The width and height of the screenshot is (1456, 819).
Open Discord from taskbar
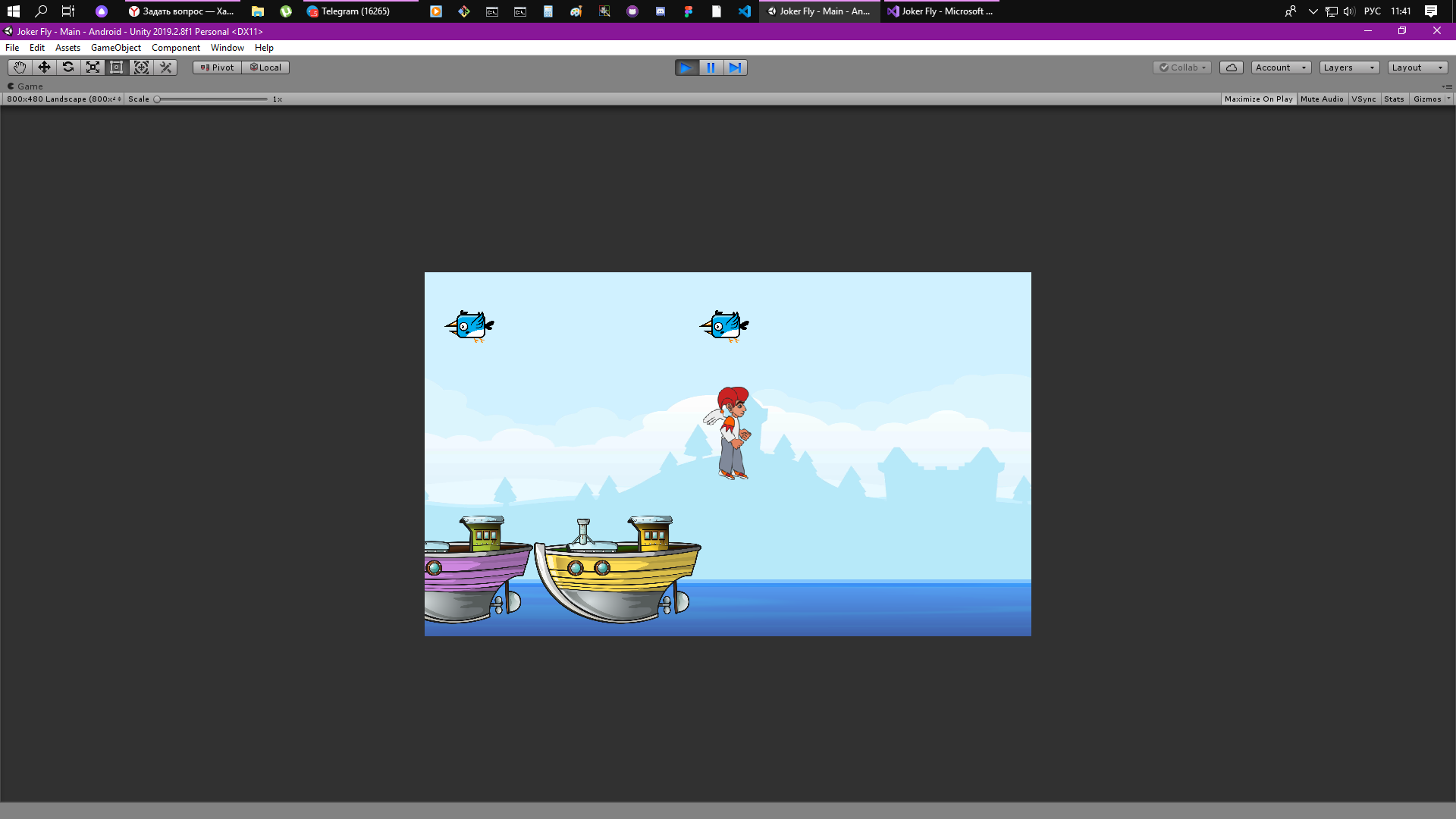point(661,11)
